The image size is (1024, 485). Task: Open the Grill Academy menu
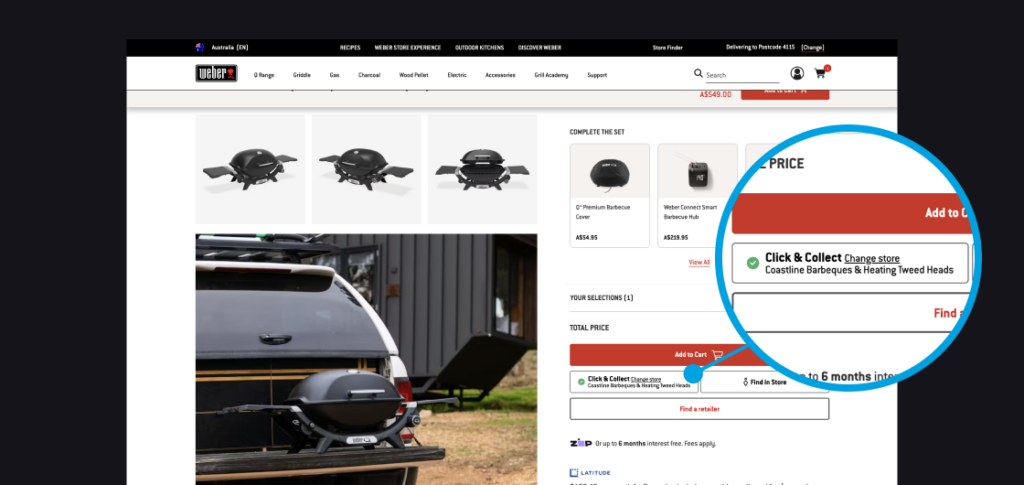point(551,75)
